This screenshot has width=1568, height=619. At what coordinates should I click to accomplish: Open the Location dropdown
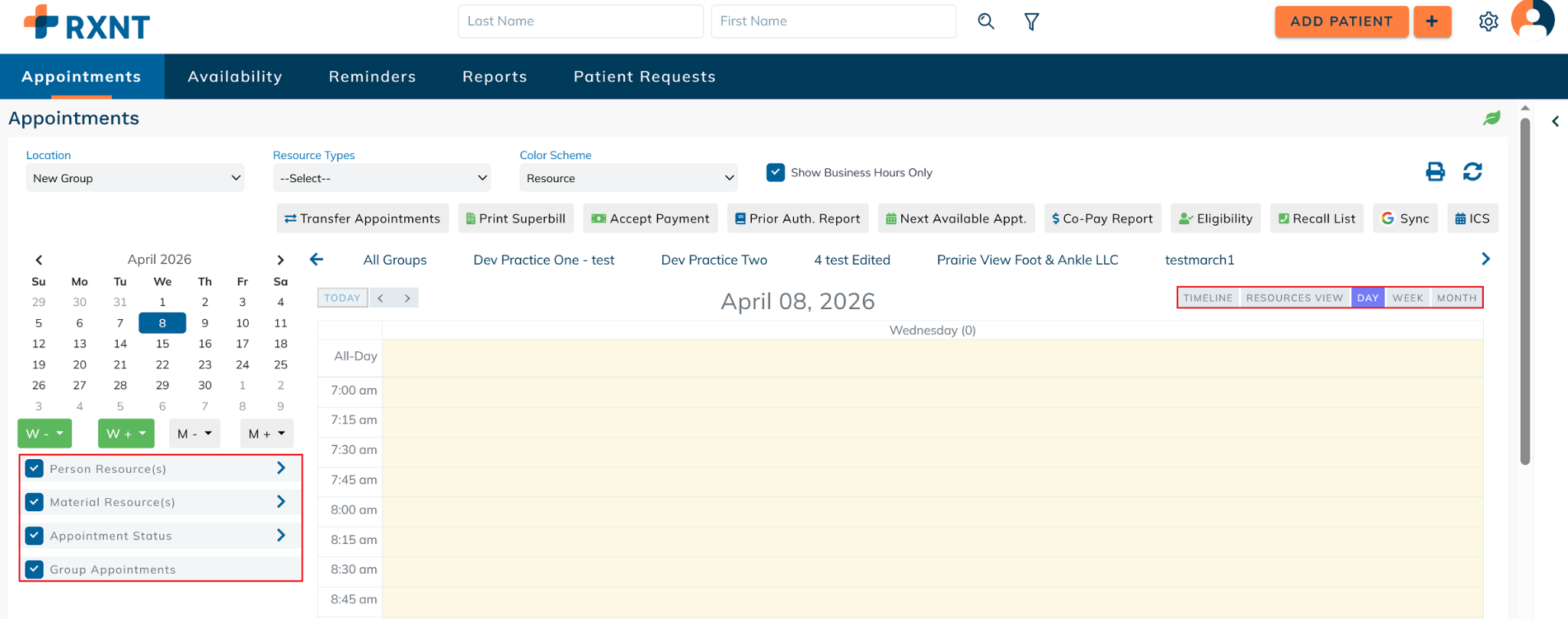[x=135, y=178]
